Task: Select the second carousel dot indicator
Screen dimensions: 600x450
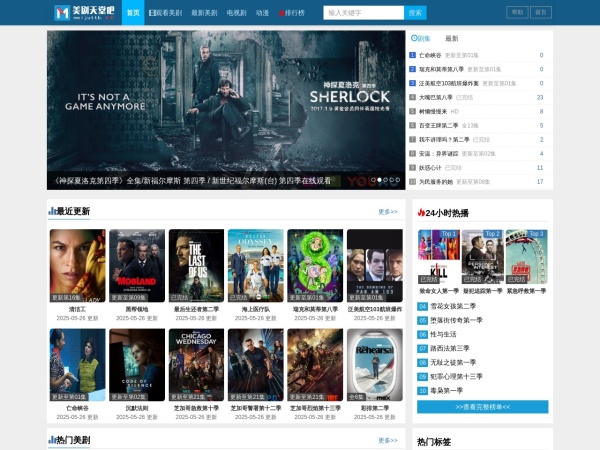Action: pyautogui.click(x=379, y=179)
